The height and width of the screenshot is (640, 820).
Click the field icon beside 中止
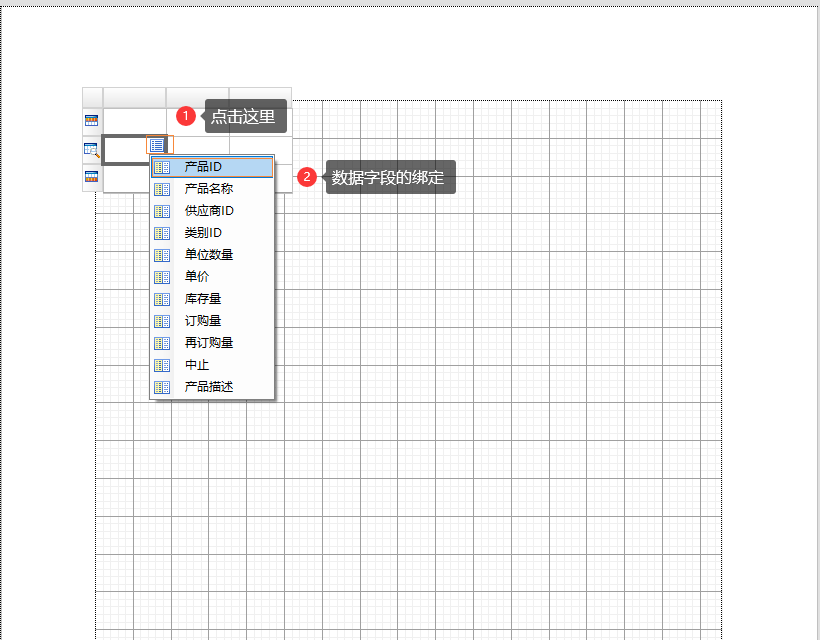pyautogui.click(x=162, y=365)
